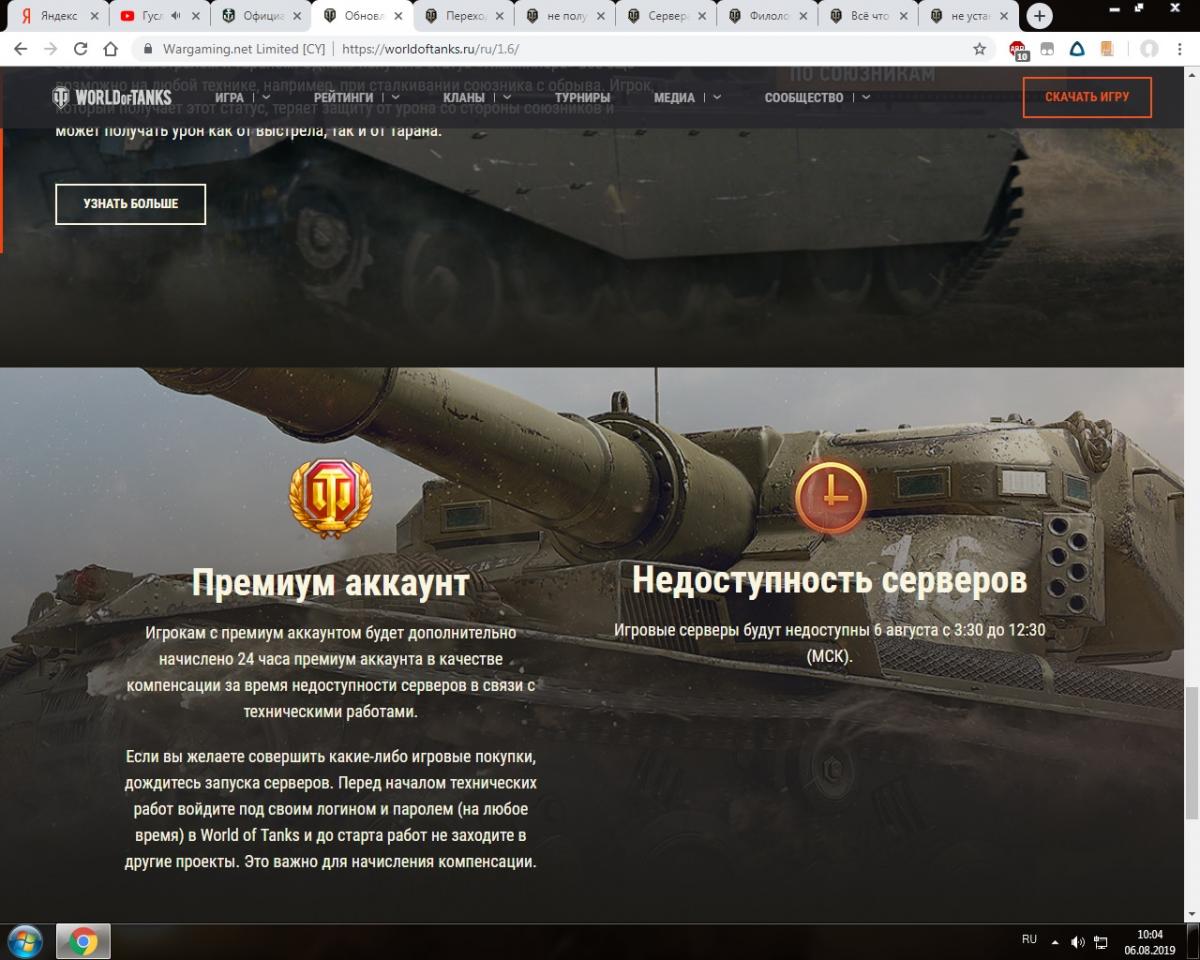Click the Show desktop strip
Screen dimensions: 1200x960
click(1194, 942)
